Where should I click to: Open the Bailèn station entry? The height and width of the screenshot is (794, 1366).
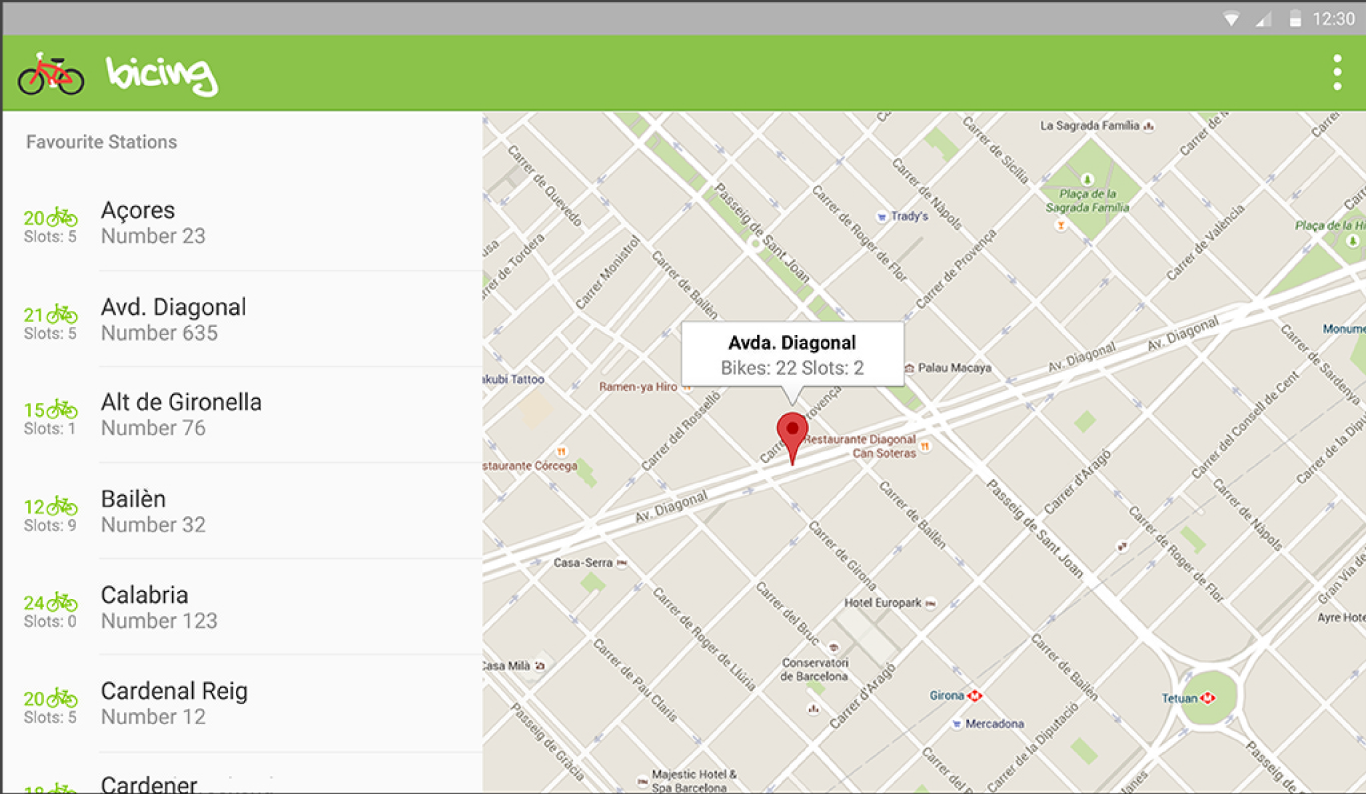[x=242, y=511]
